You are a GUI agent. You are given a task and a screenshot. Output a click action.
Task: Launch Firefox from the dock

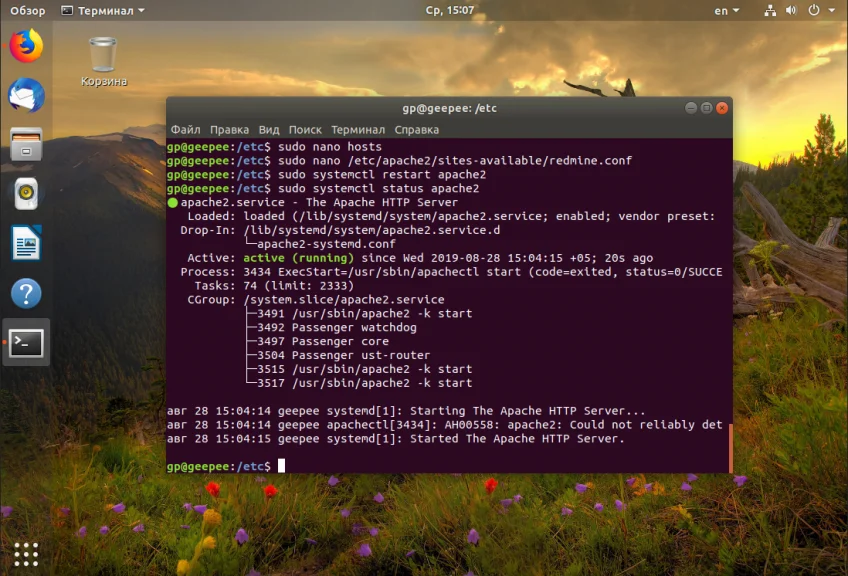tap(26, 46)
